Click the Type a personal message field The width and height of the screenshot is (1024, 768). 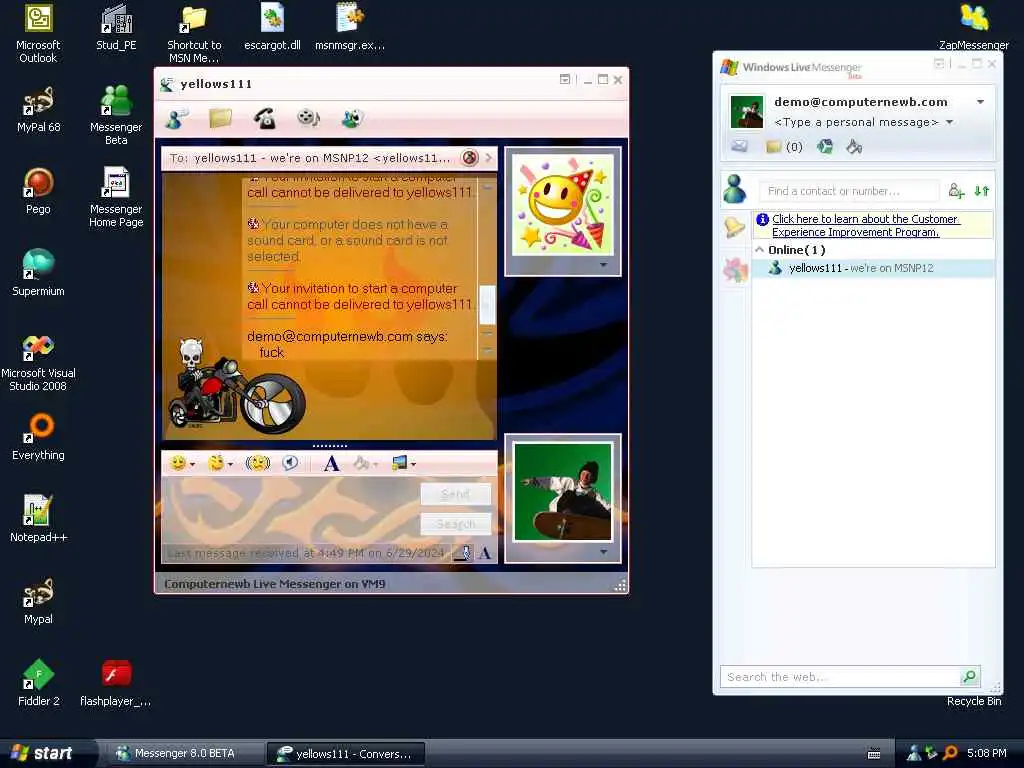[856, 122]
